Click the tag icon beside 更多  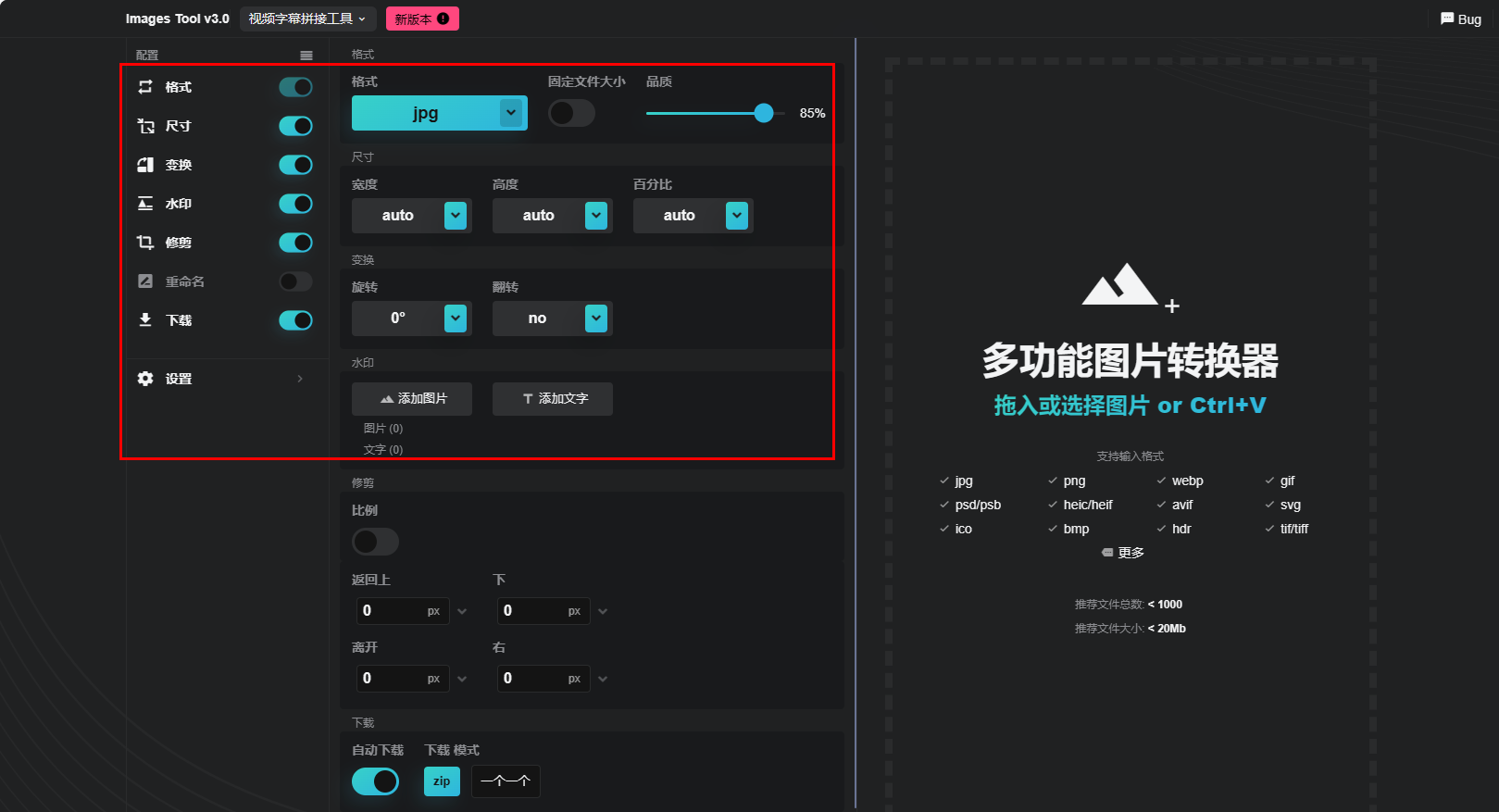coord(1107,553)
